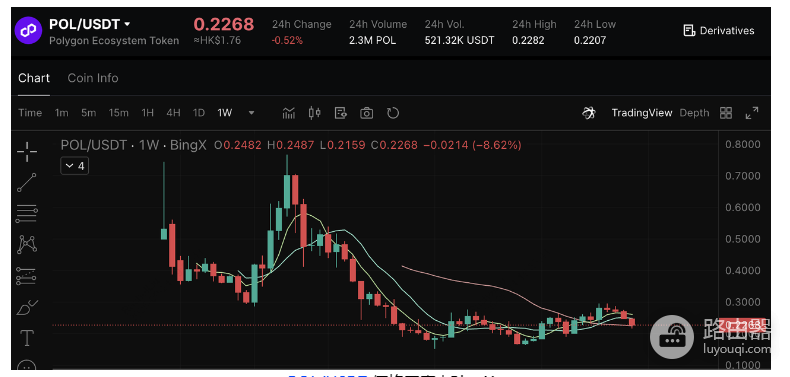
Task: Select the forecast measurement tool
Action: point(27,276)
